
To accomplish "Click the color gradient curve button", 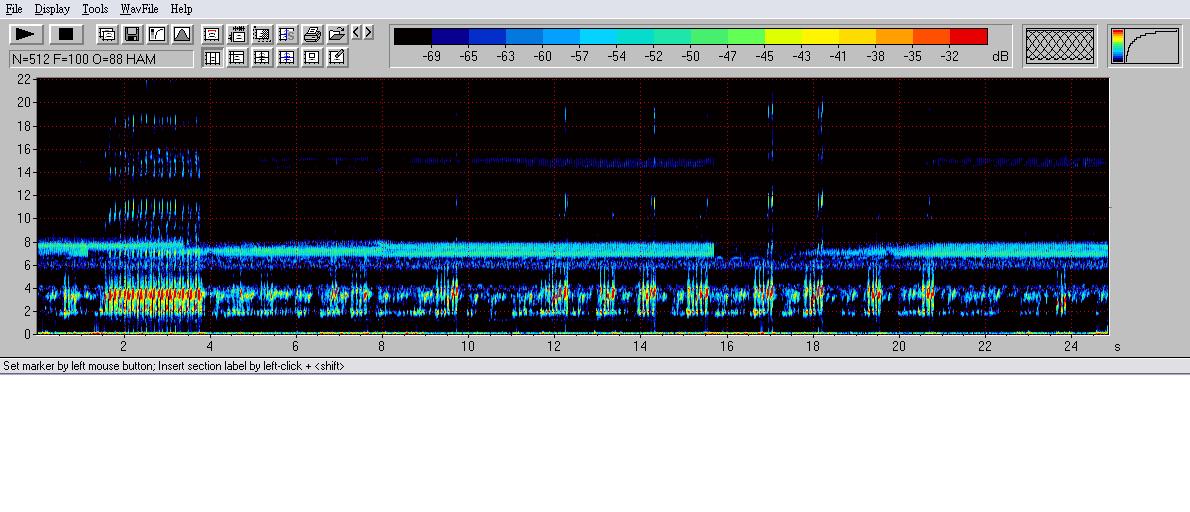I will point(1144,46).
